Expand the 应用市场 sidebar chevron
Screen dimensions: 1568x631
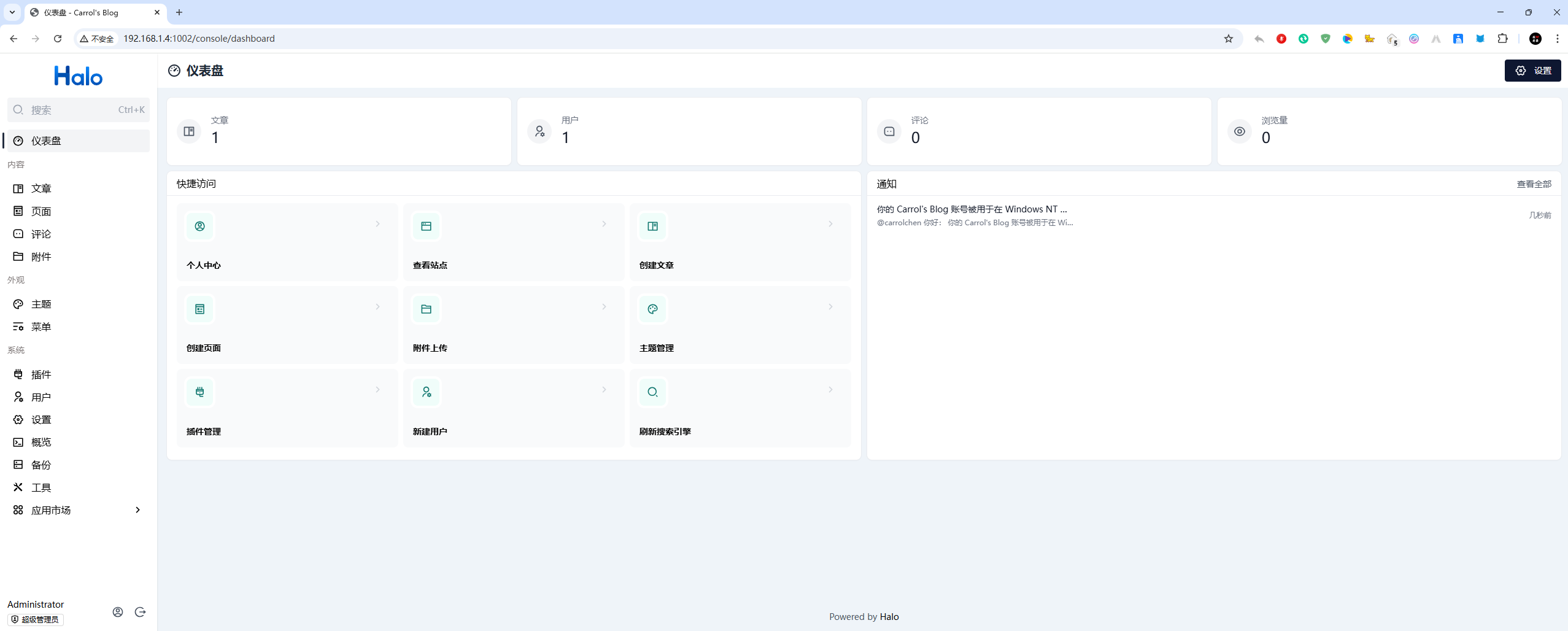click(137, 510)
